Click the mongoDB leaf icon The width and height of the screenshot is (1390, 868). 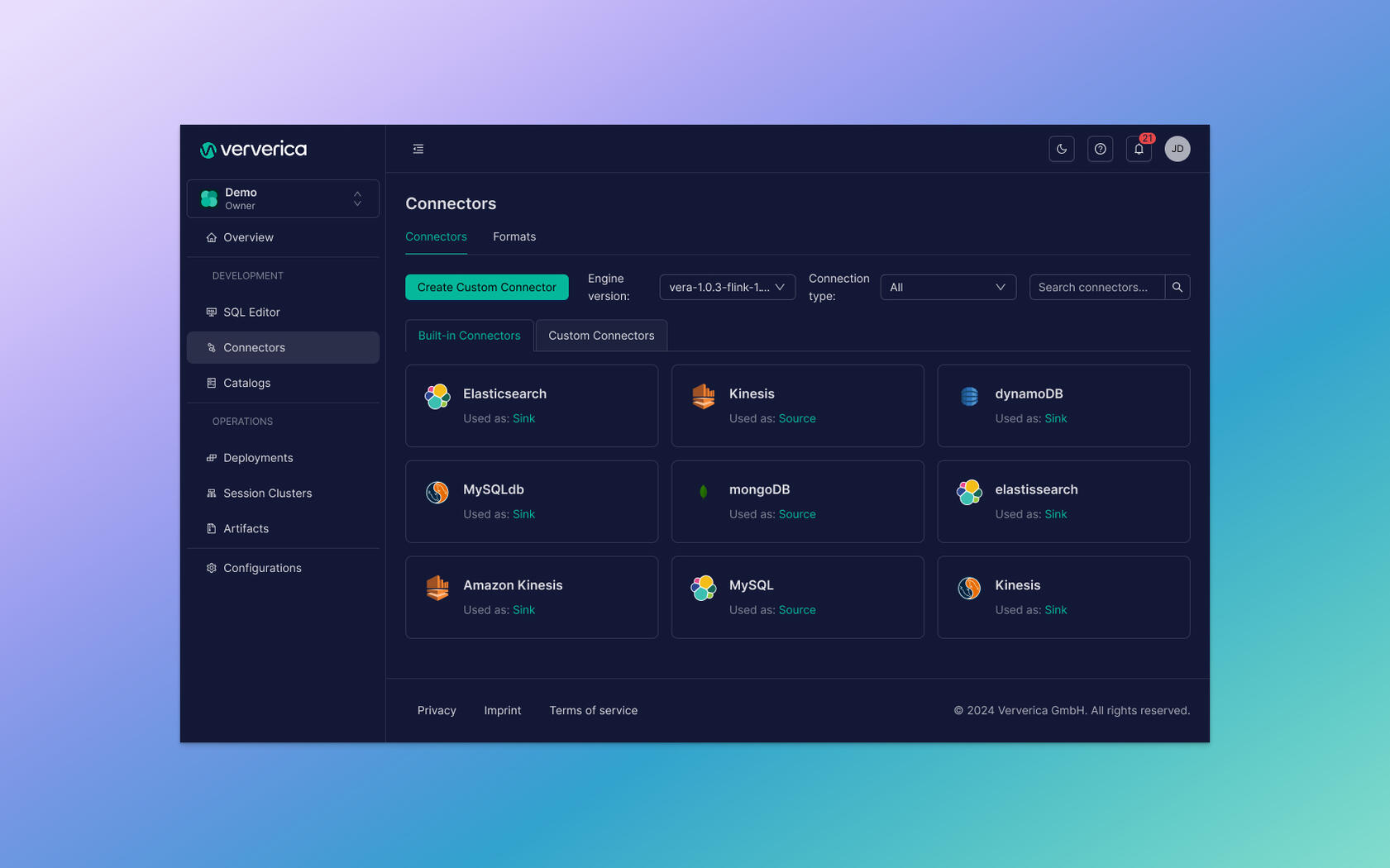703,492
